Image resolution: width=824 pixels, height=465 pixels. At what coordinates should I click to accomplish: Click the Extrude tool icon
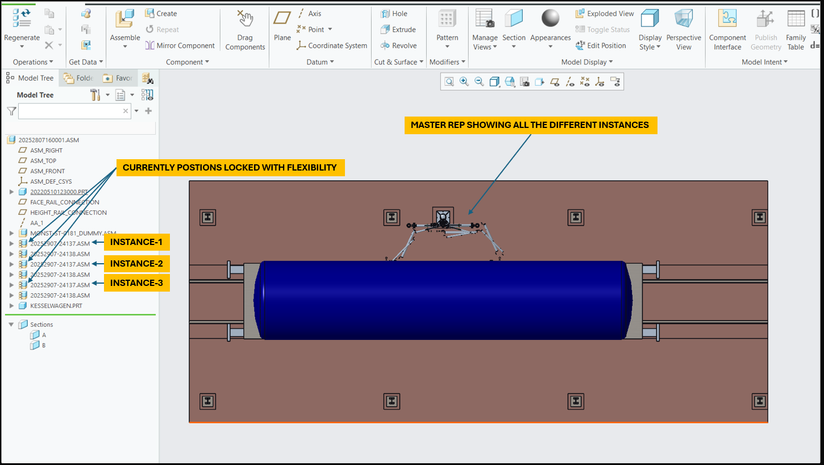click(384, 30)
